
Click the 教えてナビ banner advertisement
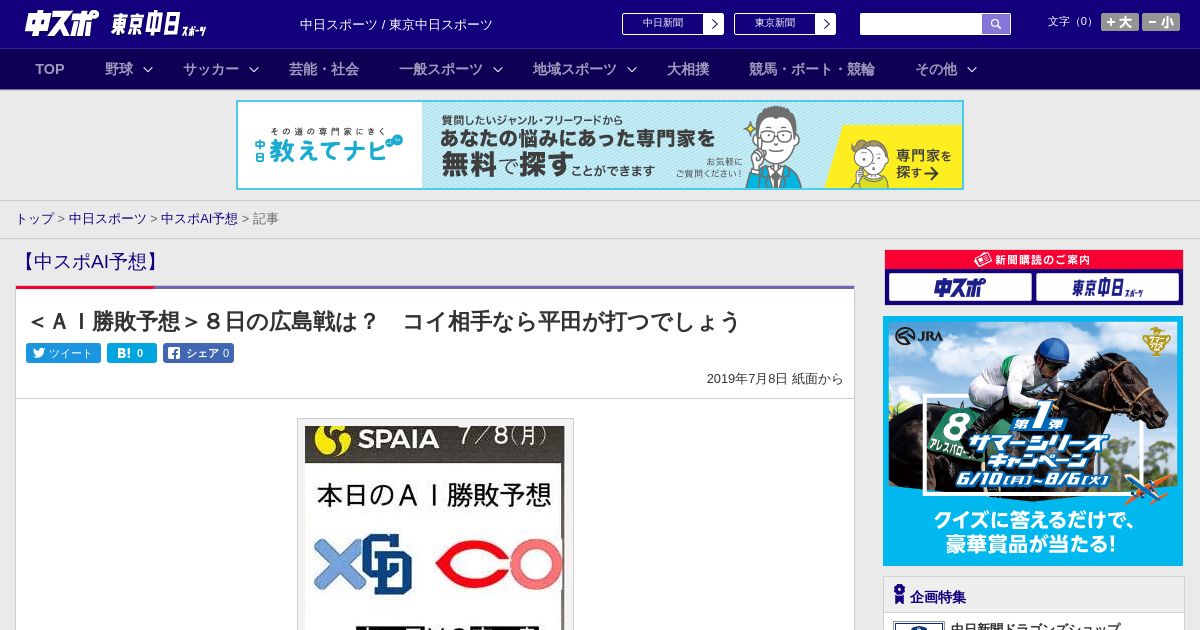tap(600, 145)
